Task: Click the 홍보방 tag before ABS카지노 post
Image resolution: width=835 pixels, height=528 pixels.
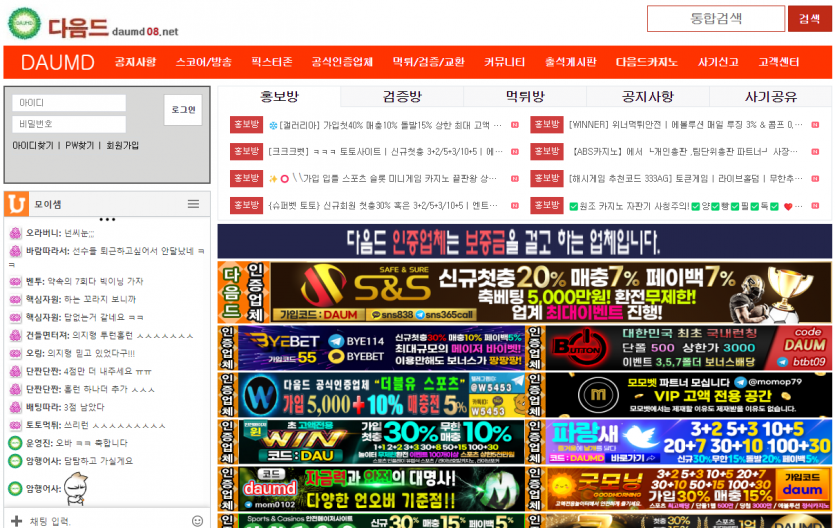Action: click(x=547, y=151)
